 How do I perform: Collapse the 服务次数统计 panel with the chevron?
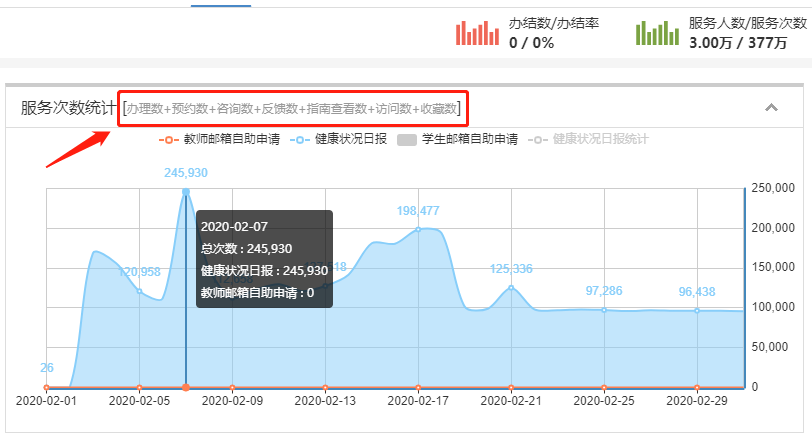coord(771,108)
